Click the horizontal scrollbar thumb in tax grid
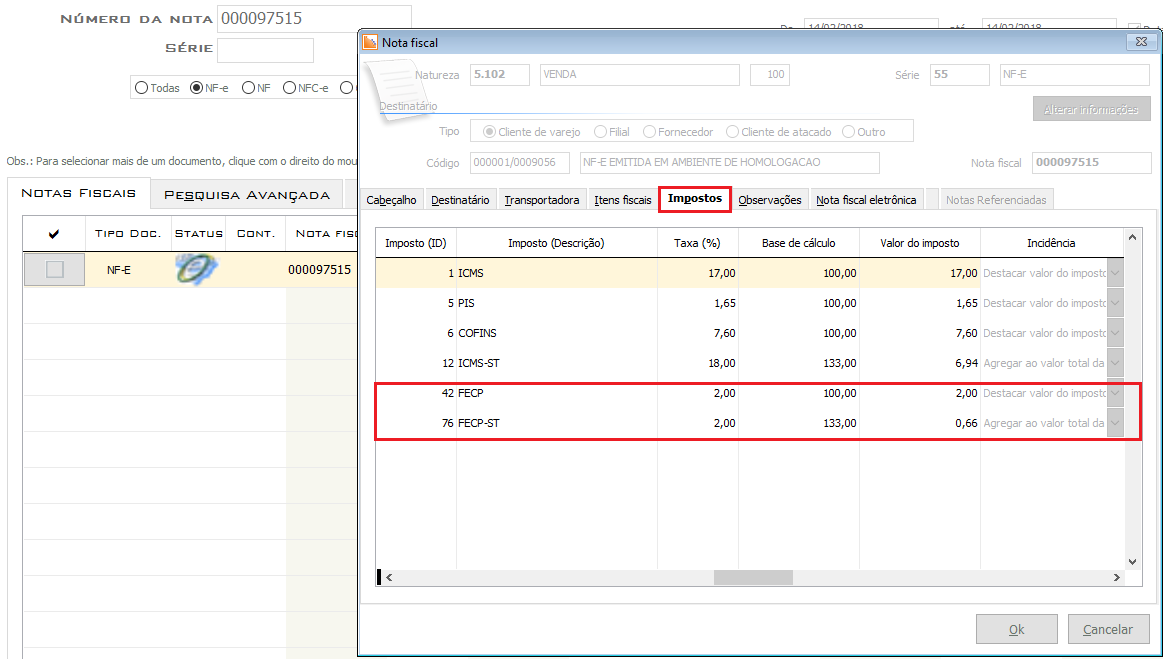This screenshot has width=1163, height=659. coord(753,577)
